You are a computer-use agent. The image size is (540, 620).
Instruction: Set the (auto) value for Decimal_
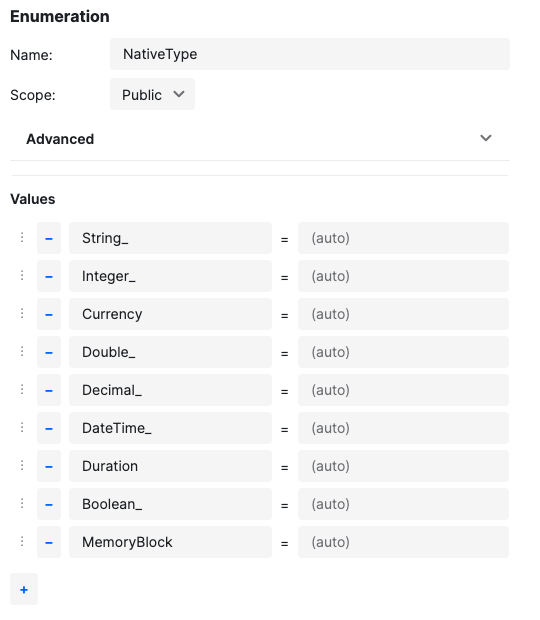403,390
